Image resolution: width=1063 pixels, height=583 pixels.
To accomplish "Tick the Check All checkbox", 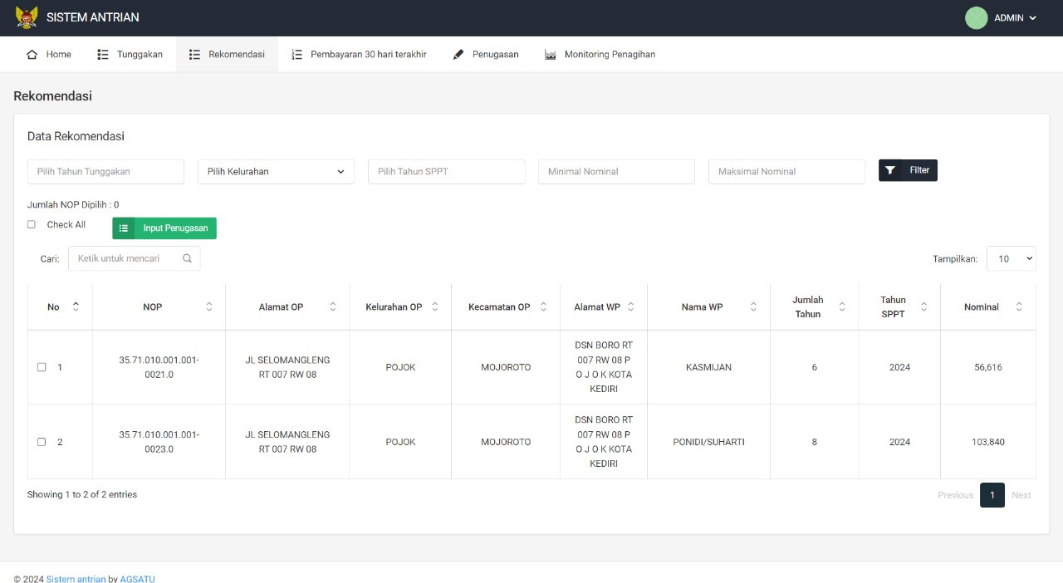I will 31,224.
